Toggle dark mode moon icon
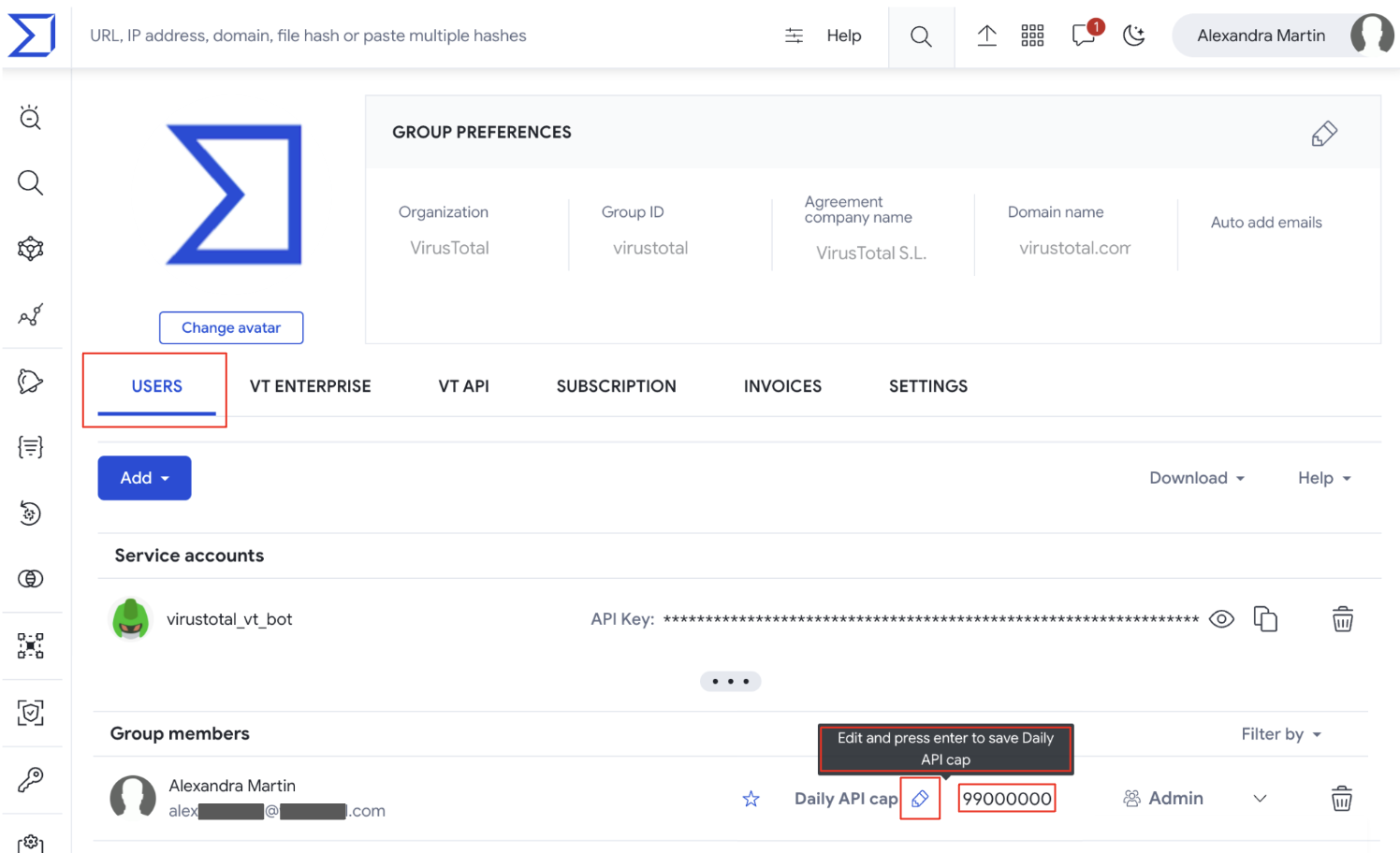 (1134, 36)
